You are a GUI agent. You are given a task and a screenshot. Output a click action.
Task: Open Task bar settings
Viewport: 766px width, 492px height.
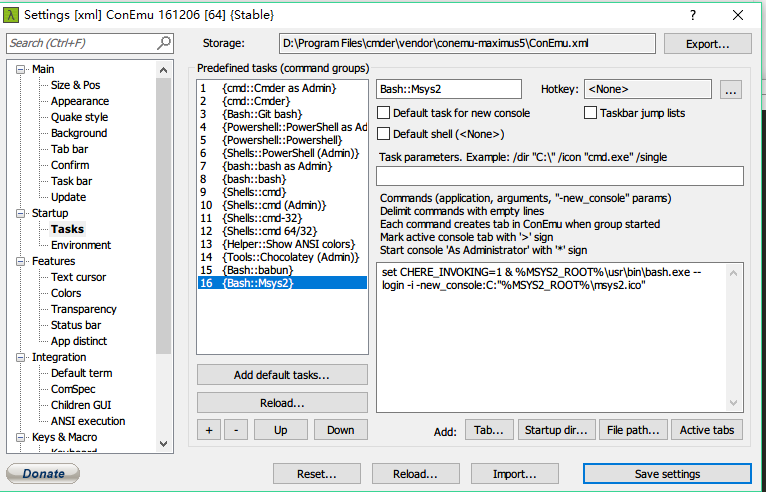click(71, 181)
